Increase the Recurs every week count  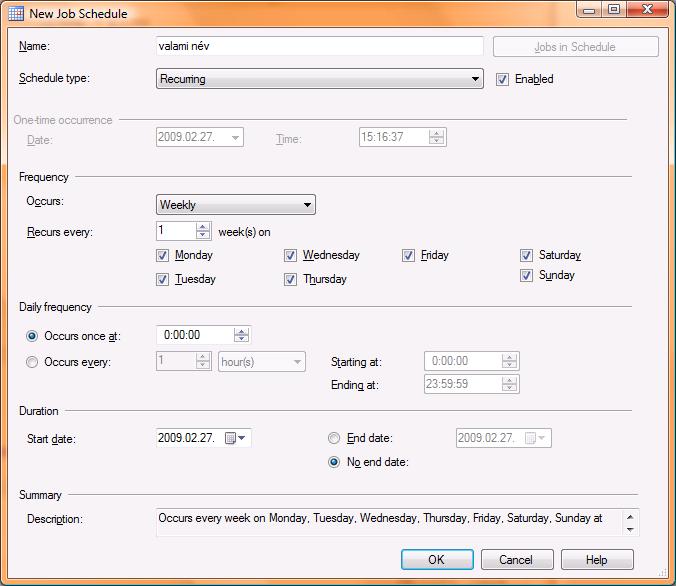coord(202,227)
